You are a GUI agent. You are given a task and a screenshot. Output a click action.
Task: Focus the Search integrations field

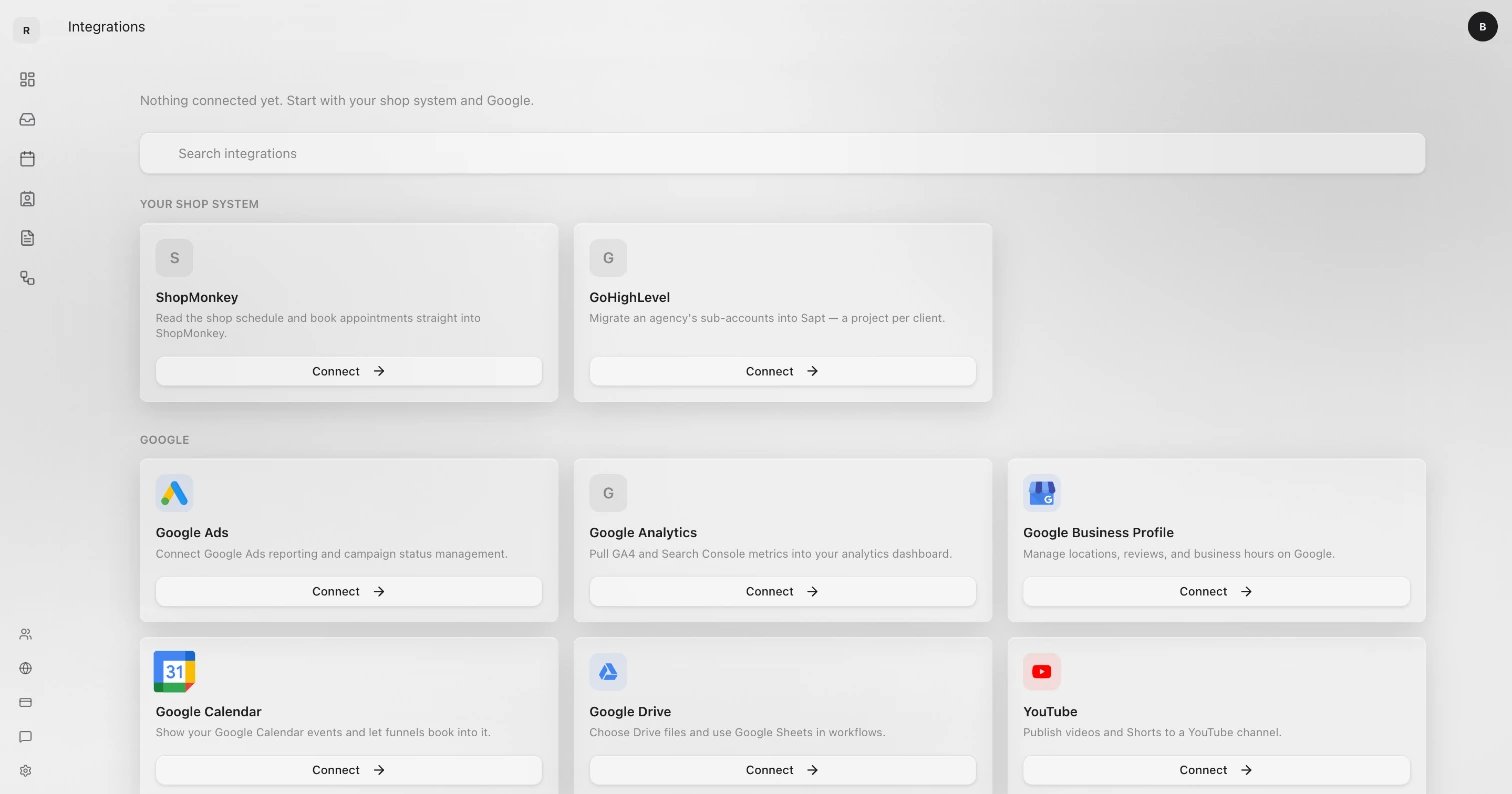click(782, 153)
